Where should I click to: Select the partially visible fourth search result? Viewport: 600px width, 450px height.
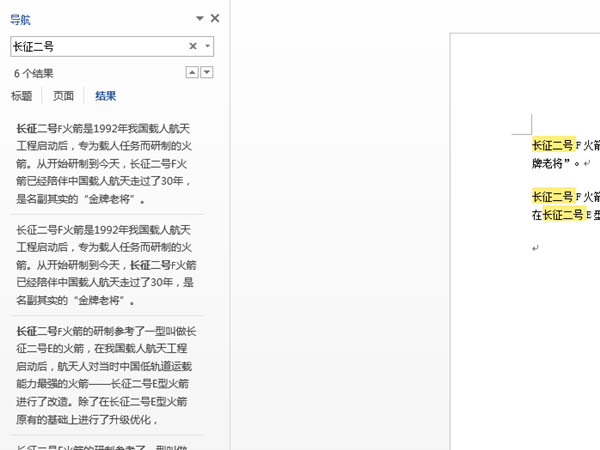pyautogui.click(x=107, y=443)
